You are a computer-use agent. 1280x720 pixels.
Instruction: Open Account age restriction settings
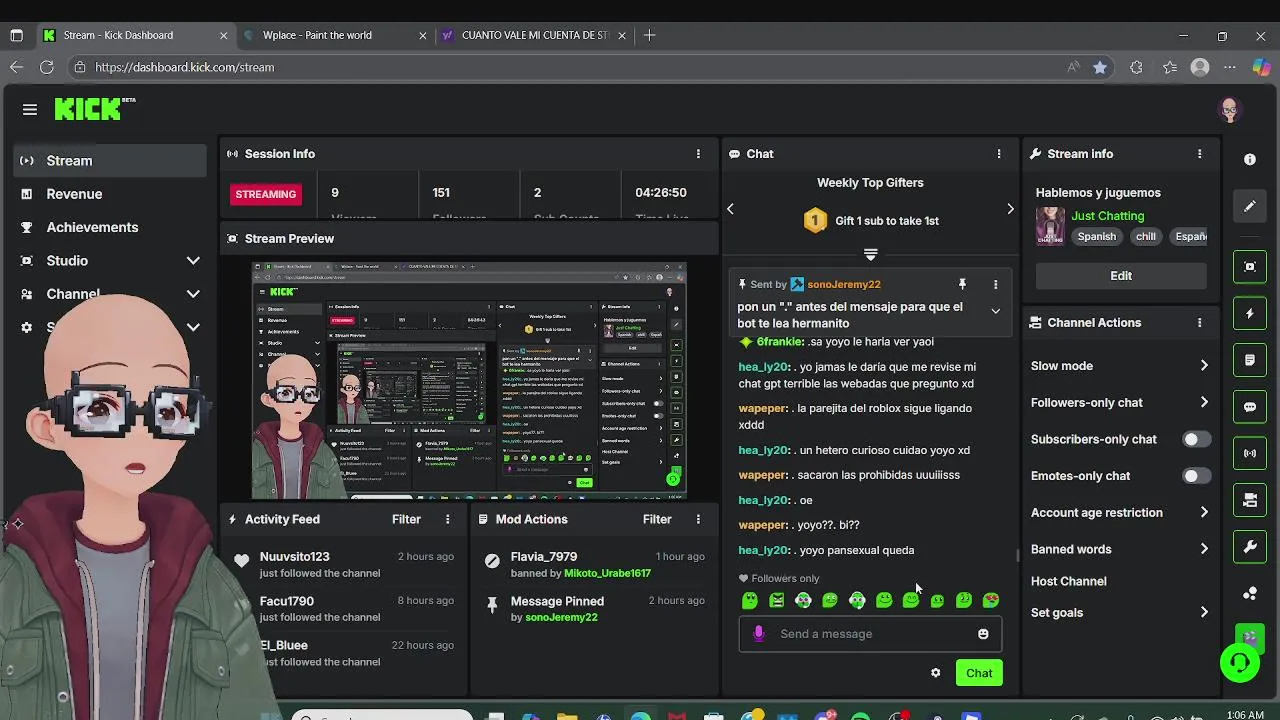pyautogui.click(x=1120, y=513)
